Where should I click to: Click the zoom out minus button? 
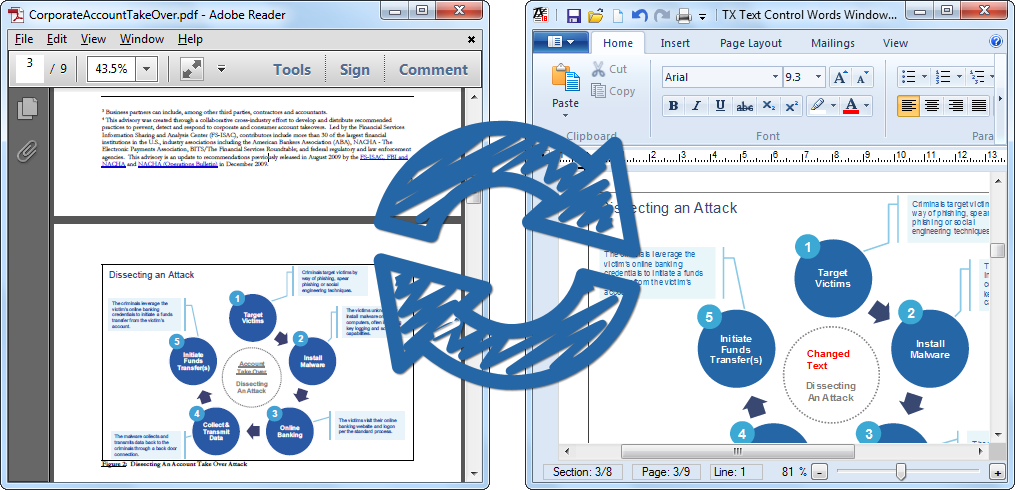820,473
